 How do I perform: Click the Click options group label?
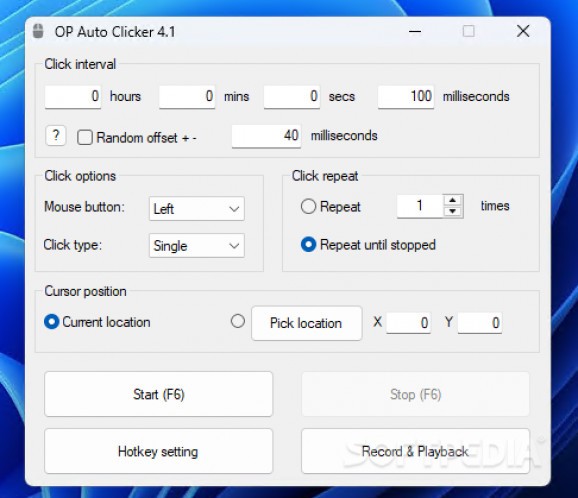[80, 176]
